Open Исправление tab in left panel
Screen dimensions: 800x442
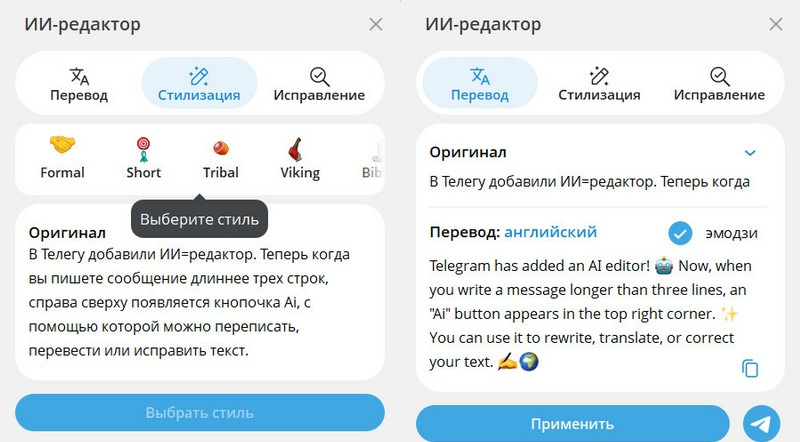pos(319,84)
